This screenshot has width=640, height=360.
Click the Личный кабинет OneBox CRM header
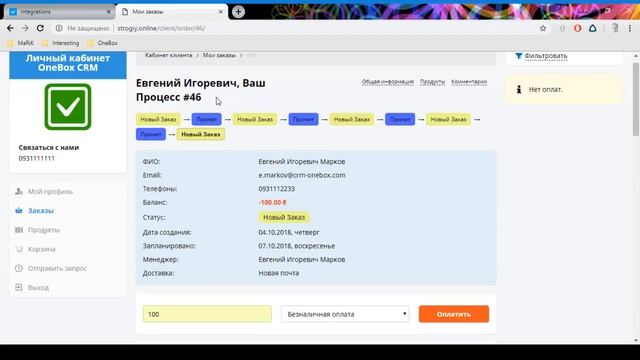[68, 63]
